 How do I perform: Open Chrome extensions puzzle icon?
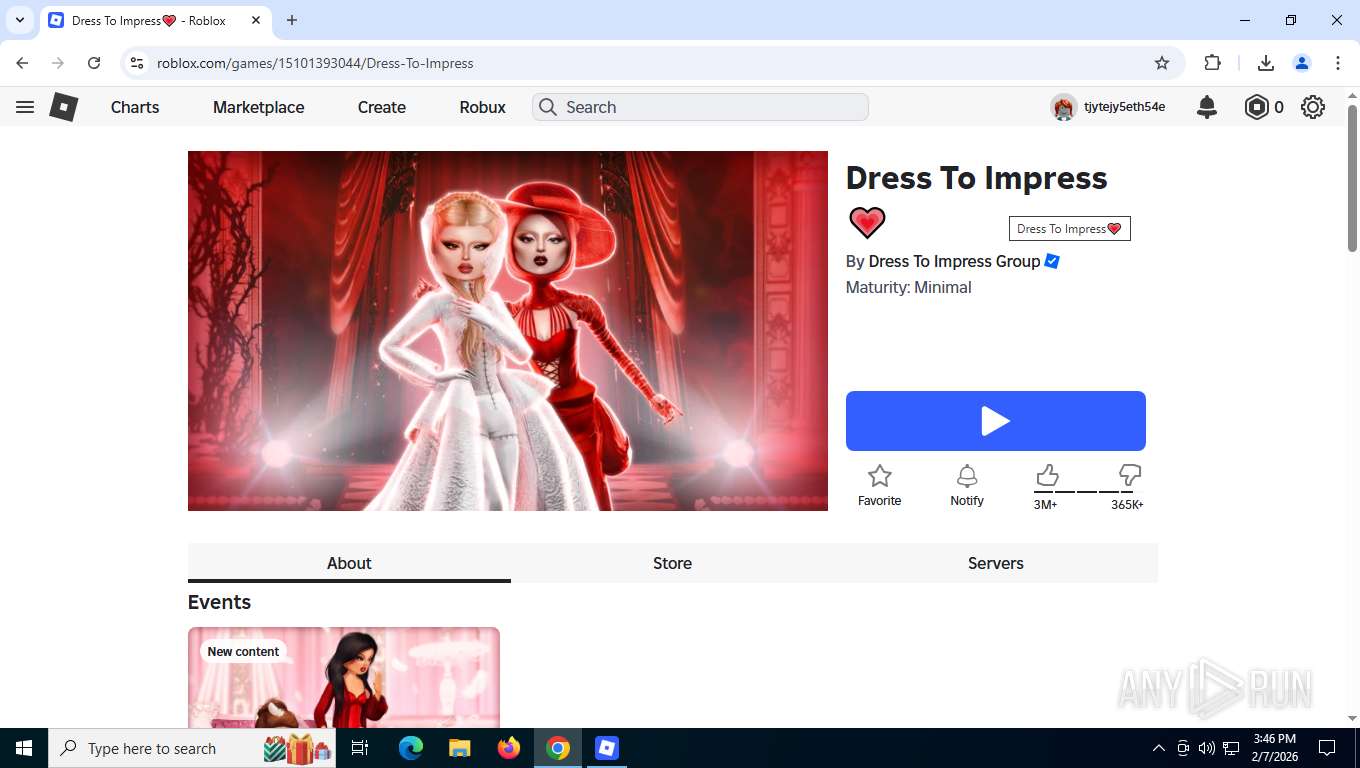click(x=1212, y=63)
